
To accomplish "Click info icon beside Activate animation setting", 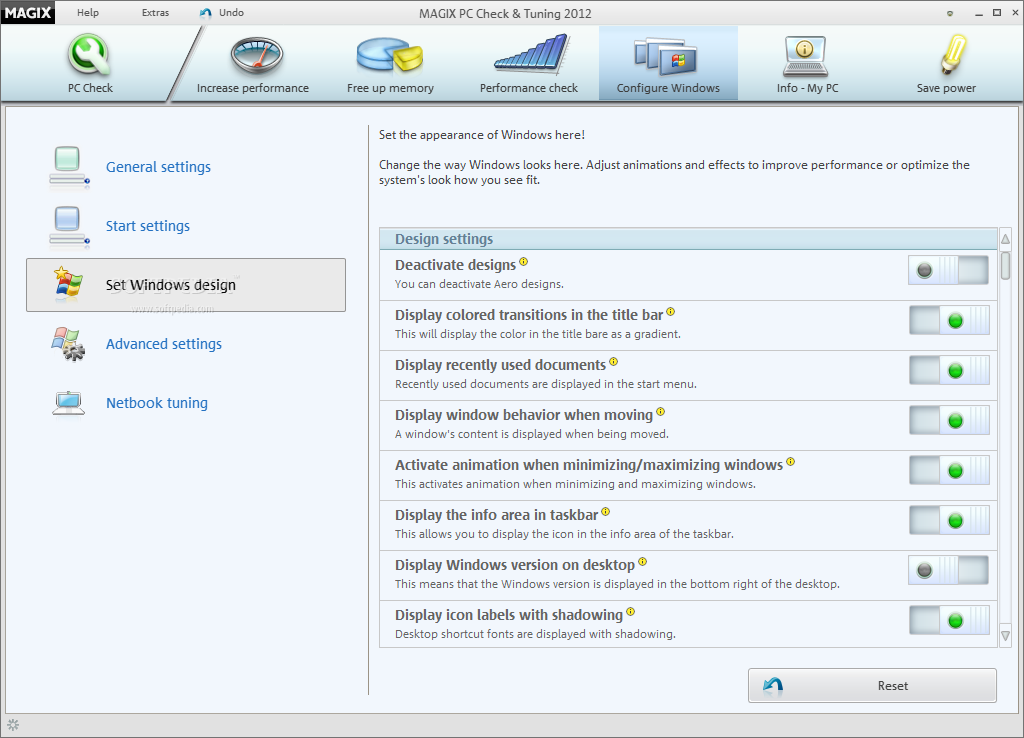I will pos(790,462).
